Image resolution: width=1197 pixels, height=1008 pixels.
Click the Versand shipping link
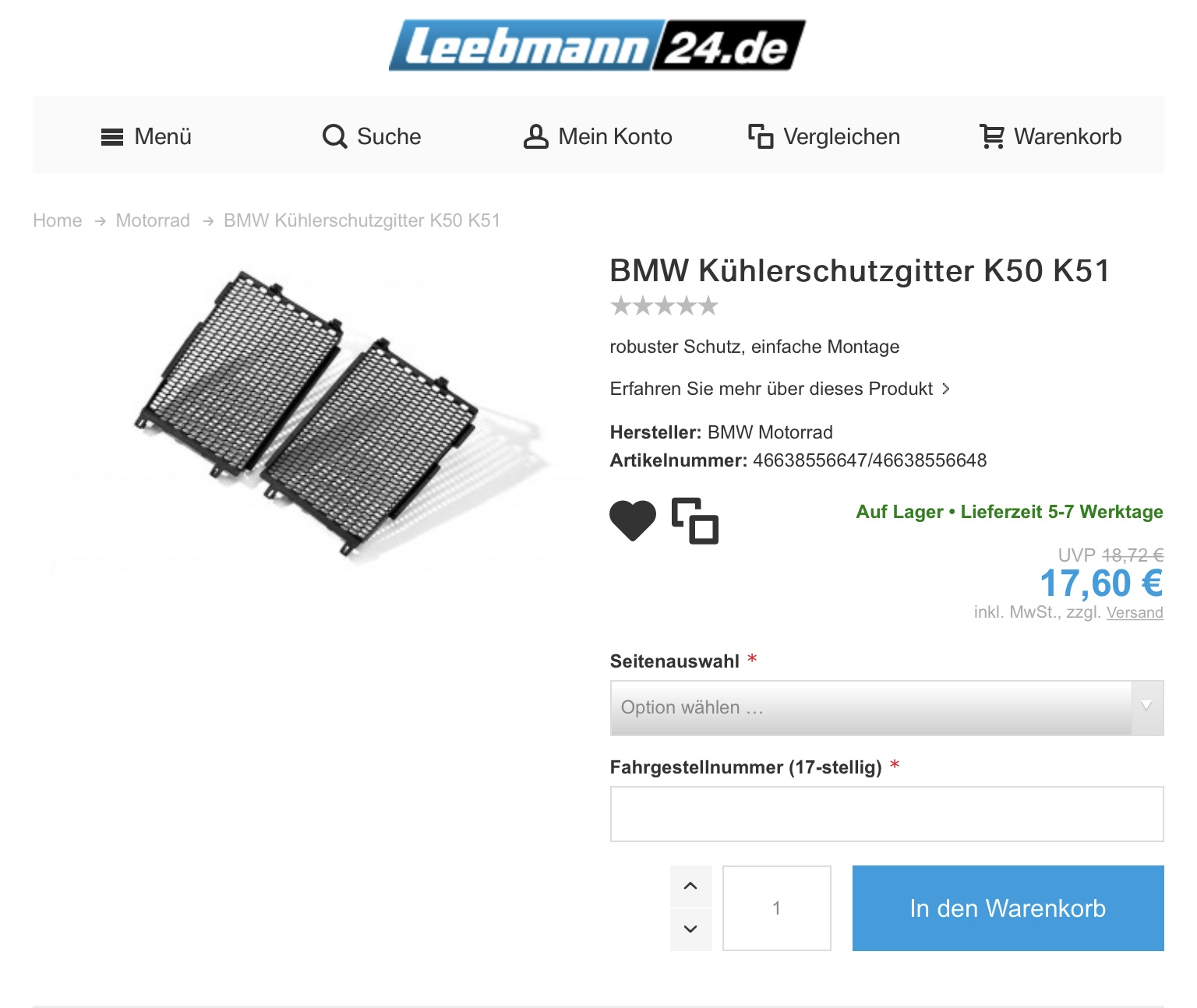[1135, 613]
